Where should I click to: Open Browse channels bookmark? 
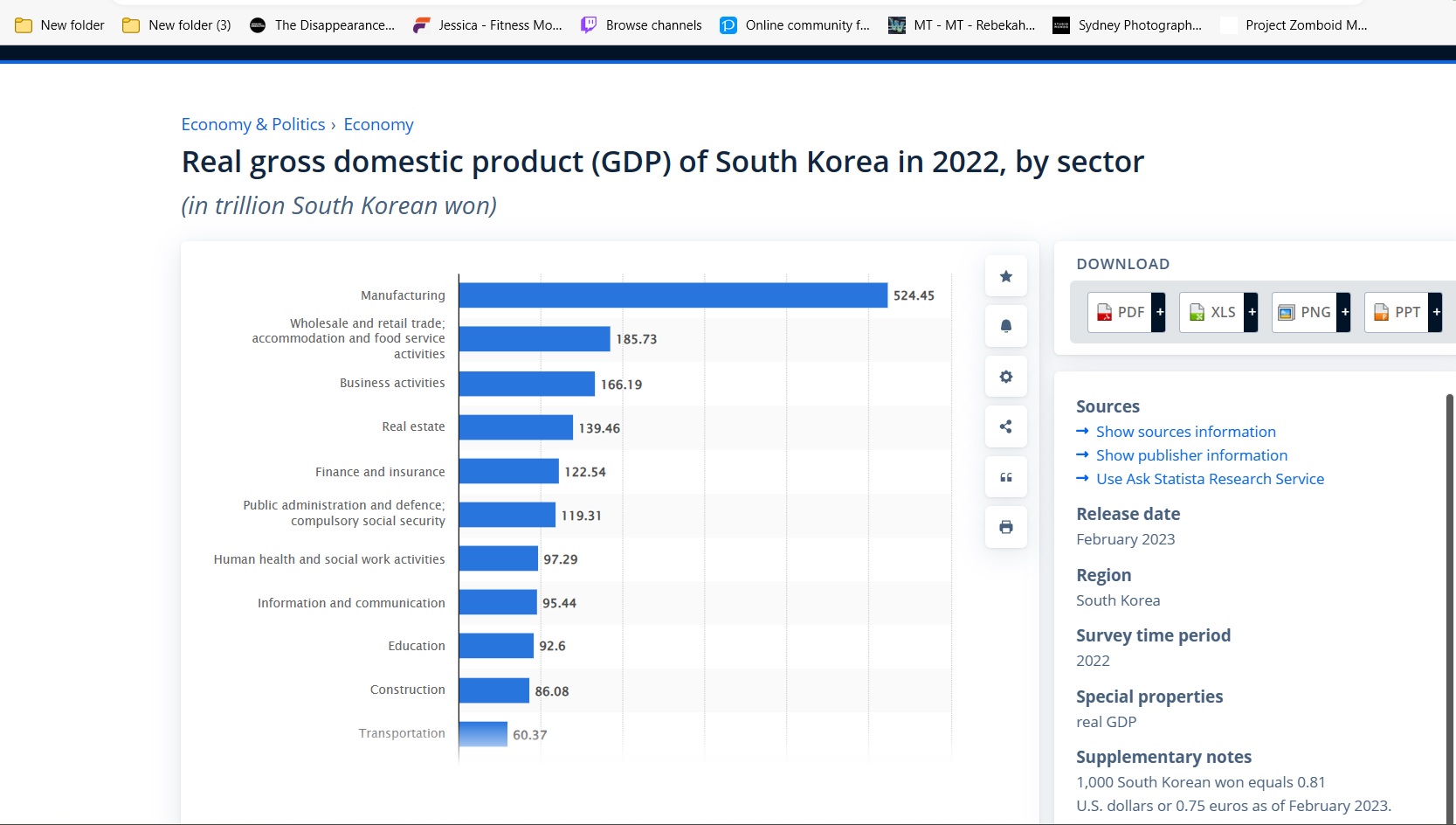pyautogui.click(x=641, y=25)
